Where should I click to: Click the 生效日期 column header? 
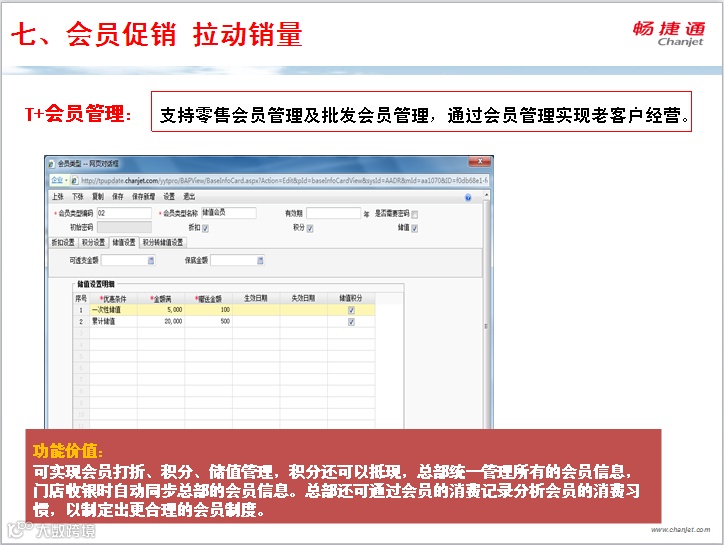tap(256, 298)
